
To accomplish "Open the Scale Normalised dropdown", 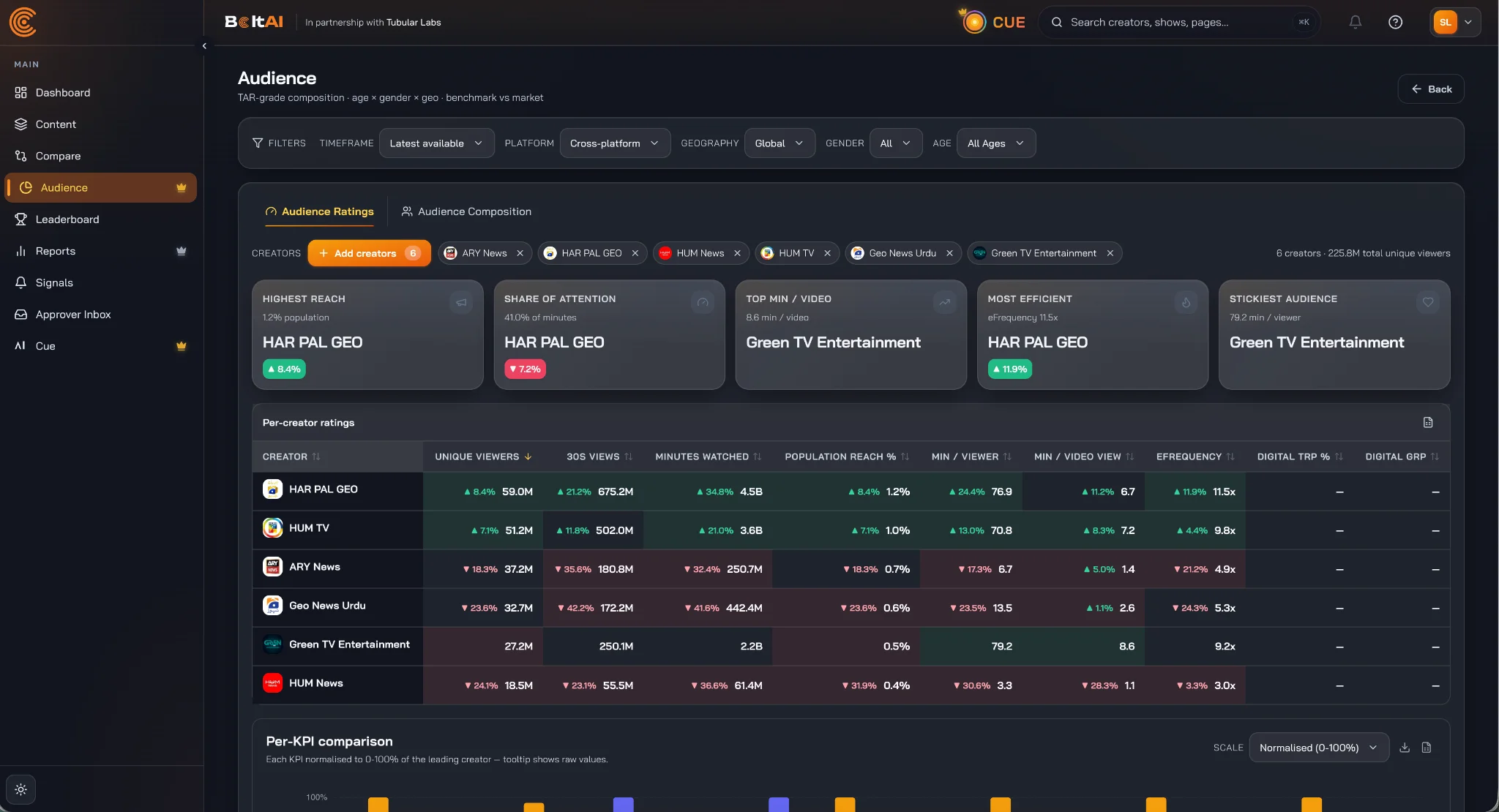I will 1318,748.
